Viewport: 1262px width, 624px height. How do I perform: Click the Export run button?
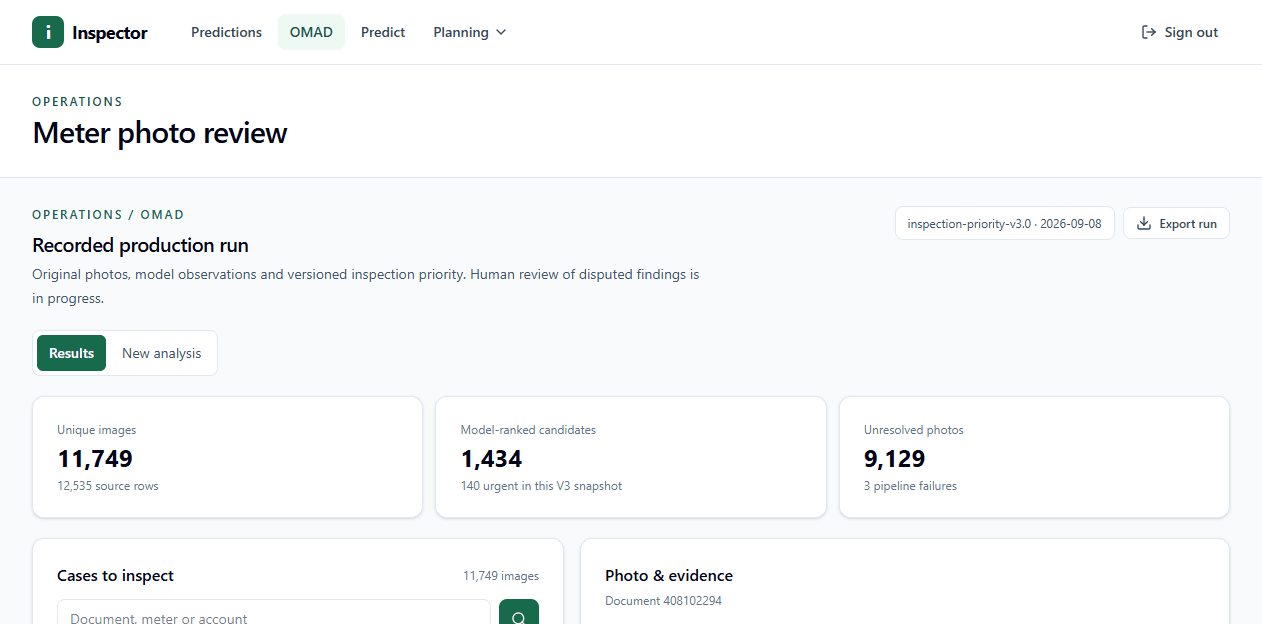pyautogui.click(x=1176, y=223)
